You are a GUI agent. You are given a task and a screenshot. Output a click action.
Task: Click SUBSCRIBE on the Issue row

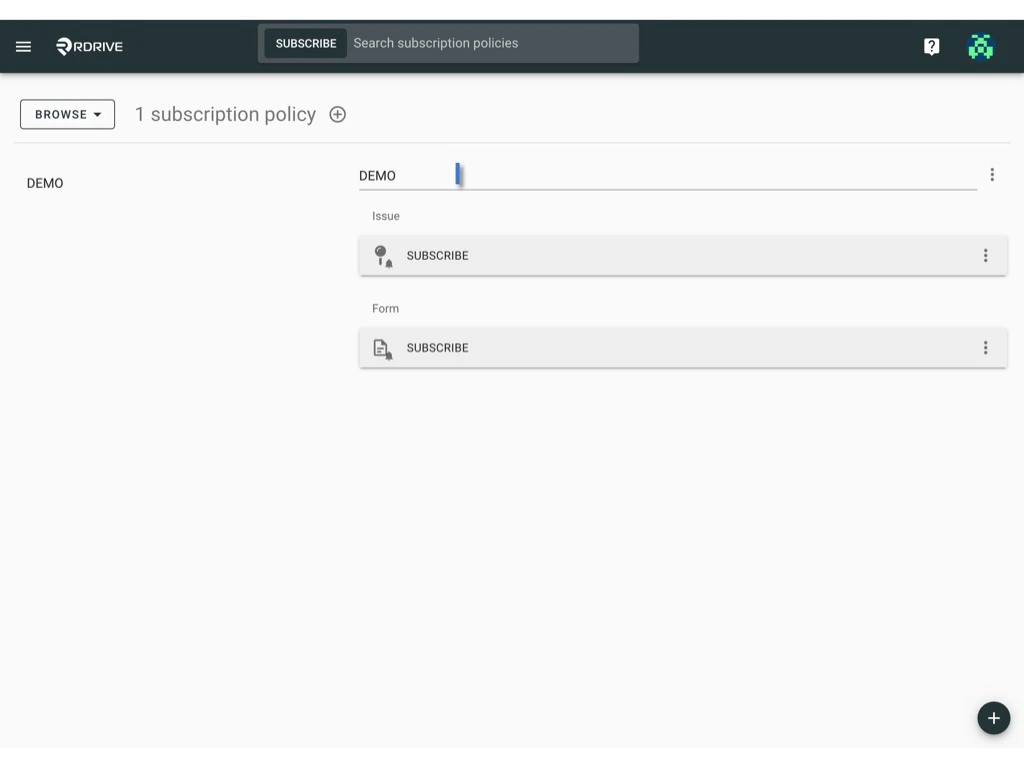coord(437,255)
